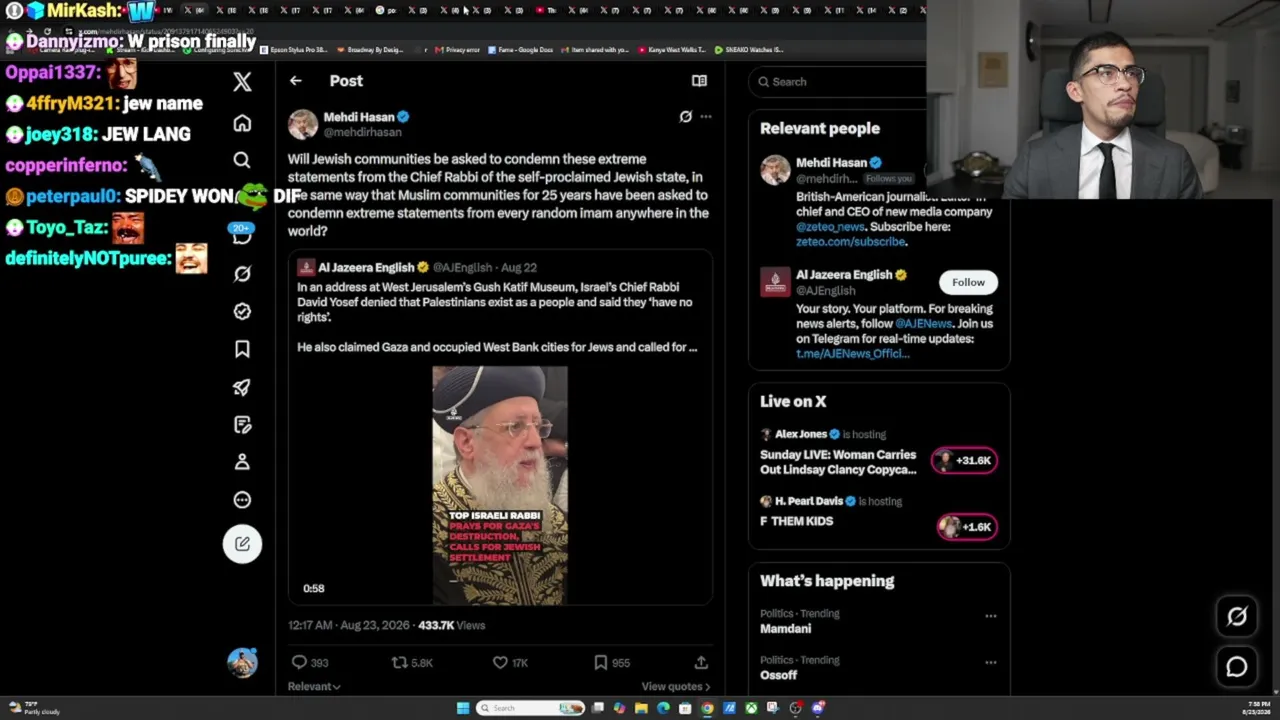Open Mehdi Hasan's avatar on the post
The width and height of the screenshot is (1280, 720).
click(x=303, y=124)
